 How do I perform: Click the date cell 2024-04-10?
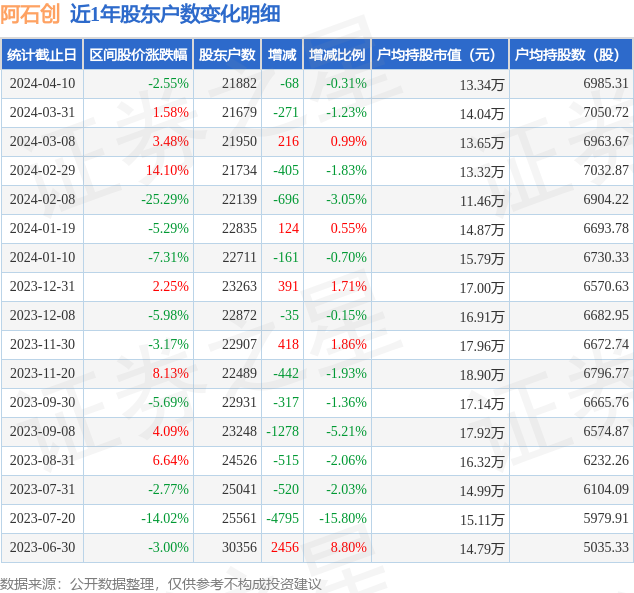[42, 83]
